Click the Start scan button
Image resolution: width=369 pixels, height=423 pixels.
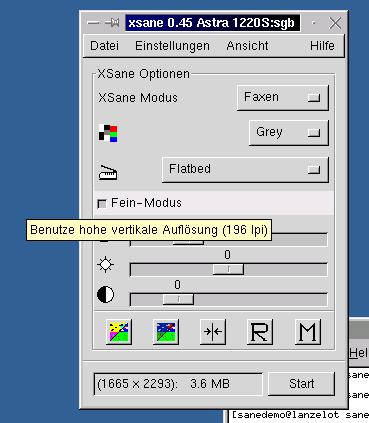coord(301,384)
